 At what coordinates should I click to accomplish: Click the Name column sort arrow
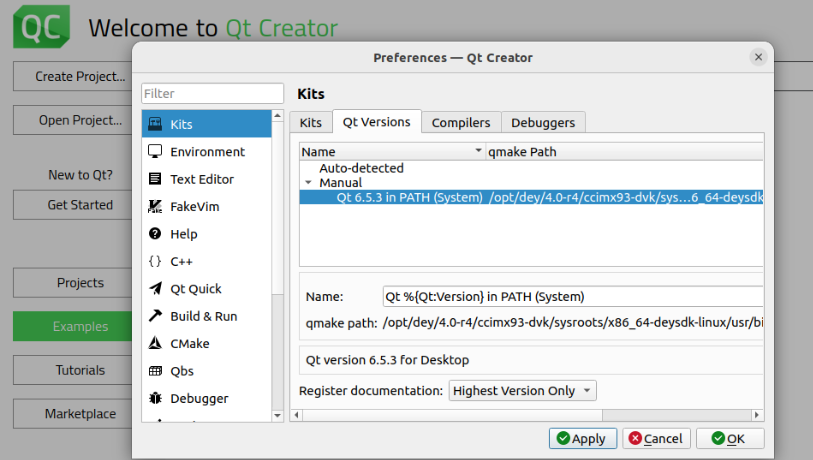pos(478,150)
